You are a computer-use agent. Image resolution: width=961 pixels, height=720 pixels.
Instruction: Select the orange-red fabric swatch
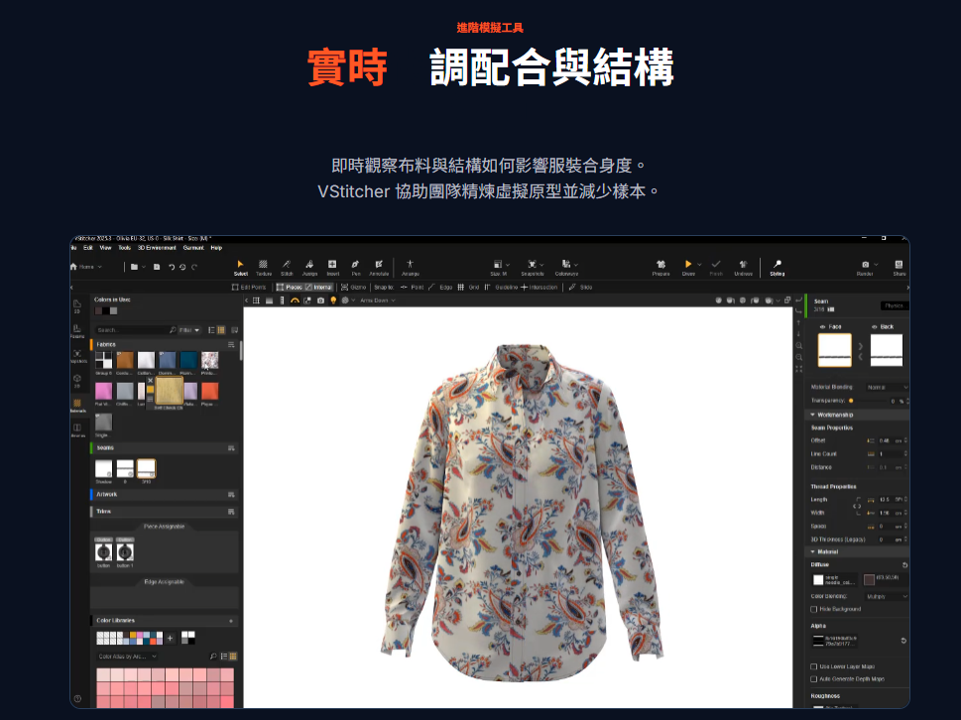click(210, 391)
